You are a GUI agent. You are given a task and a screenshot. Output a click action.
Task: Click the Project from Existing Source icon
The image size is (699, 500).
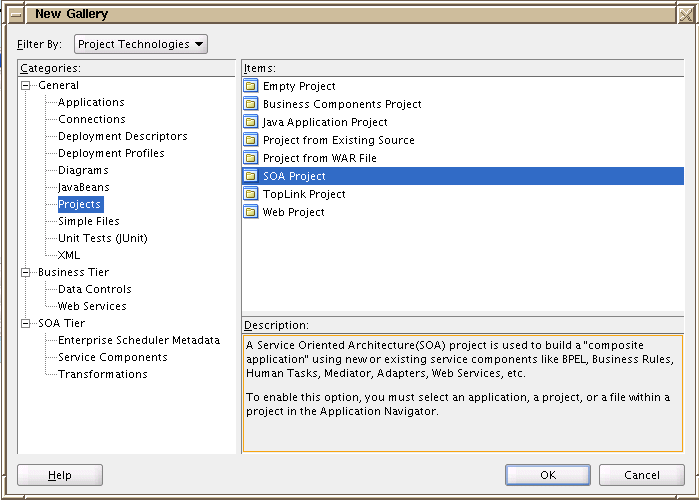(x=251, y=140)
